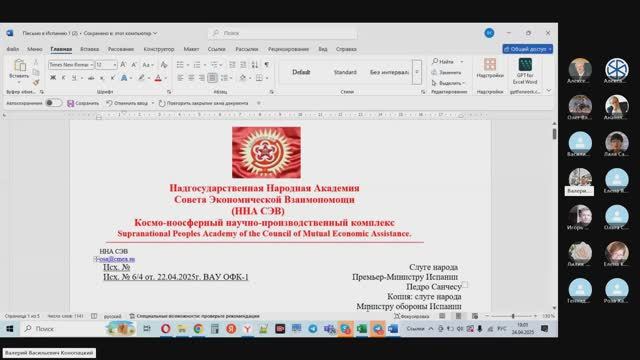Toggle the Автосохранение autosave switch
640x360 pixels.
click(x=53, y=103)
